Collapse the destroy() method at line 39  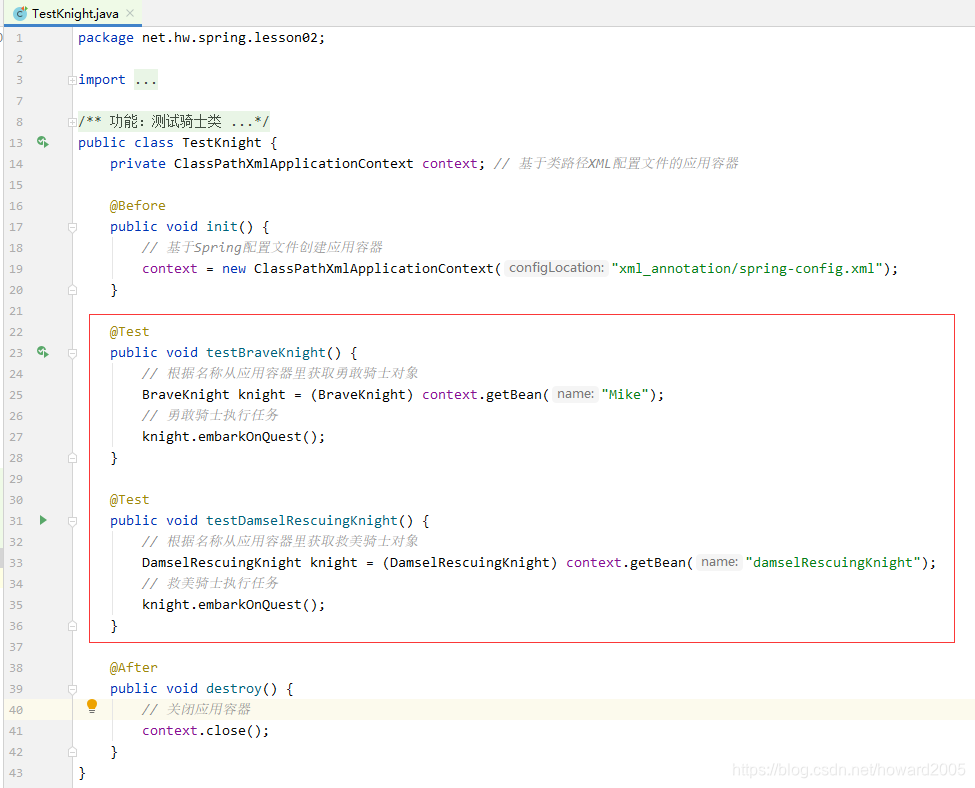pyautogui.click(x=72, y=689)
